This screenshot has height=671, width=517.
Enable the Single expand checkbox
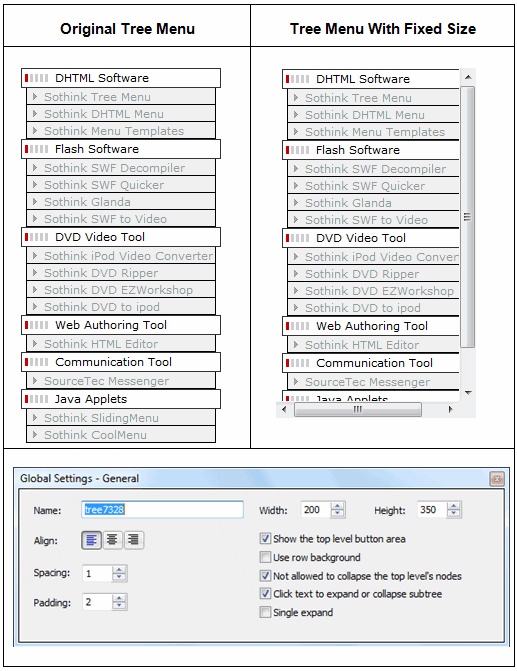265,612
